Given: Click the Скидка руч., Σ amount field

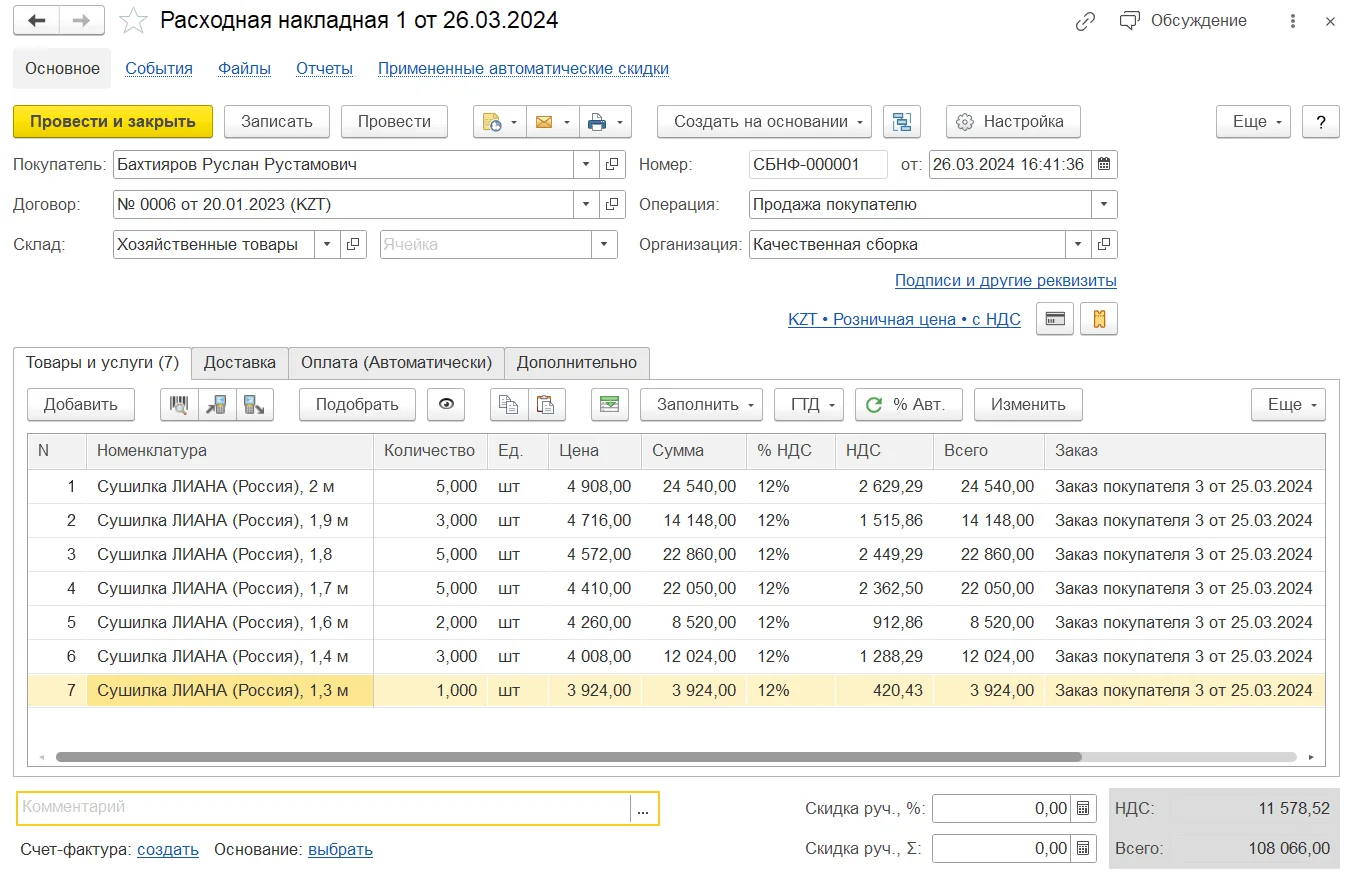Looking at the screenshot, I should (1001, 849).
